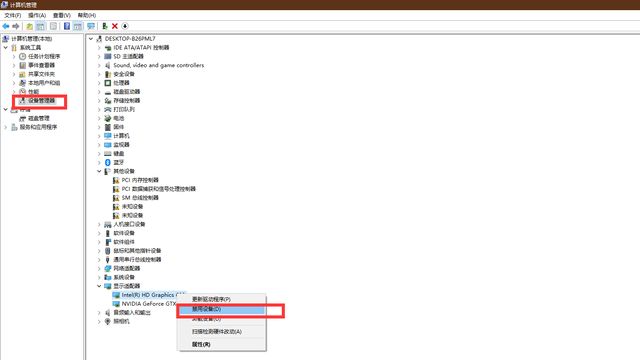The height and width of the screenshot is (360, 640).
Task: Click the Forward arrow in the toolbar
Action: 16,26
